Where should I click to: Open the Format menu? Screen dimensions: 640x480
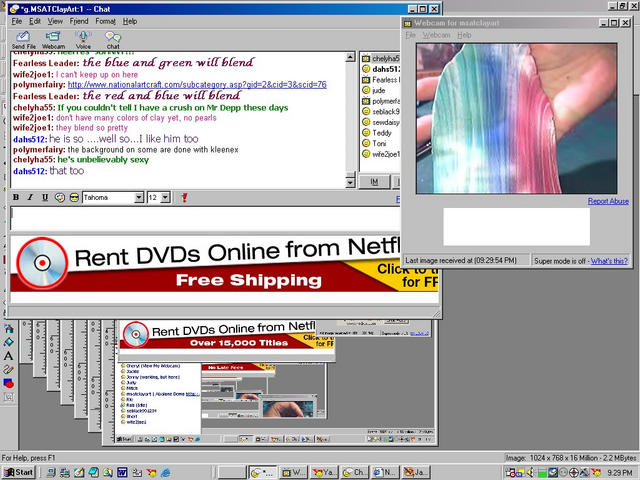point(105,21)
